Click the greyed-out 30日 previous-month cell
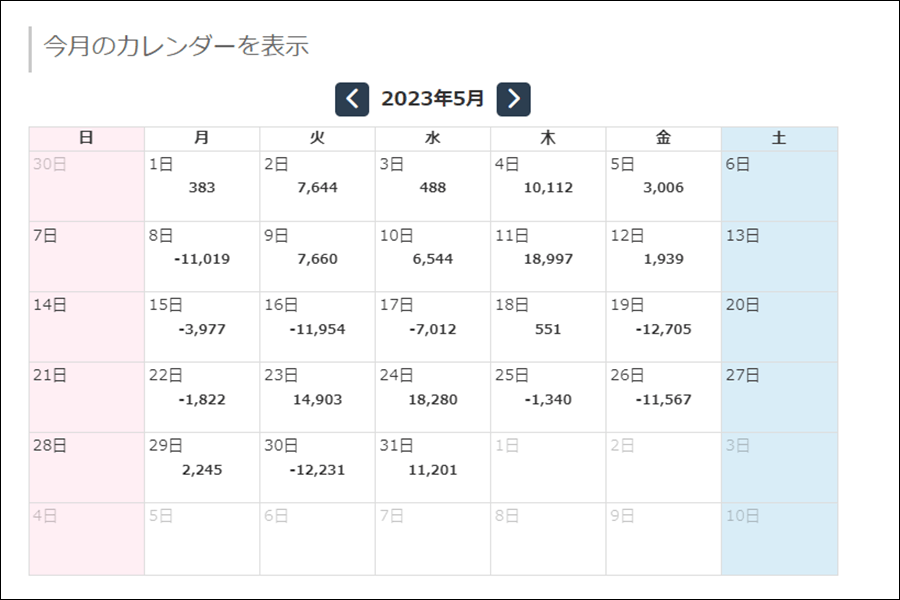 click(x=87, y=186)
